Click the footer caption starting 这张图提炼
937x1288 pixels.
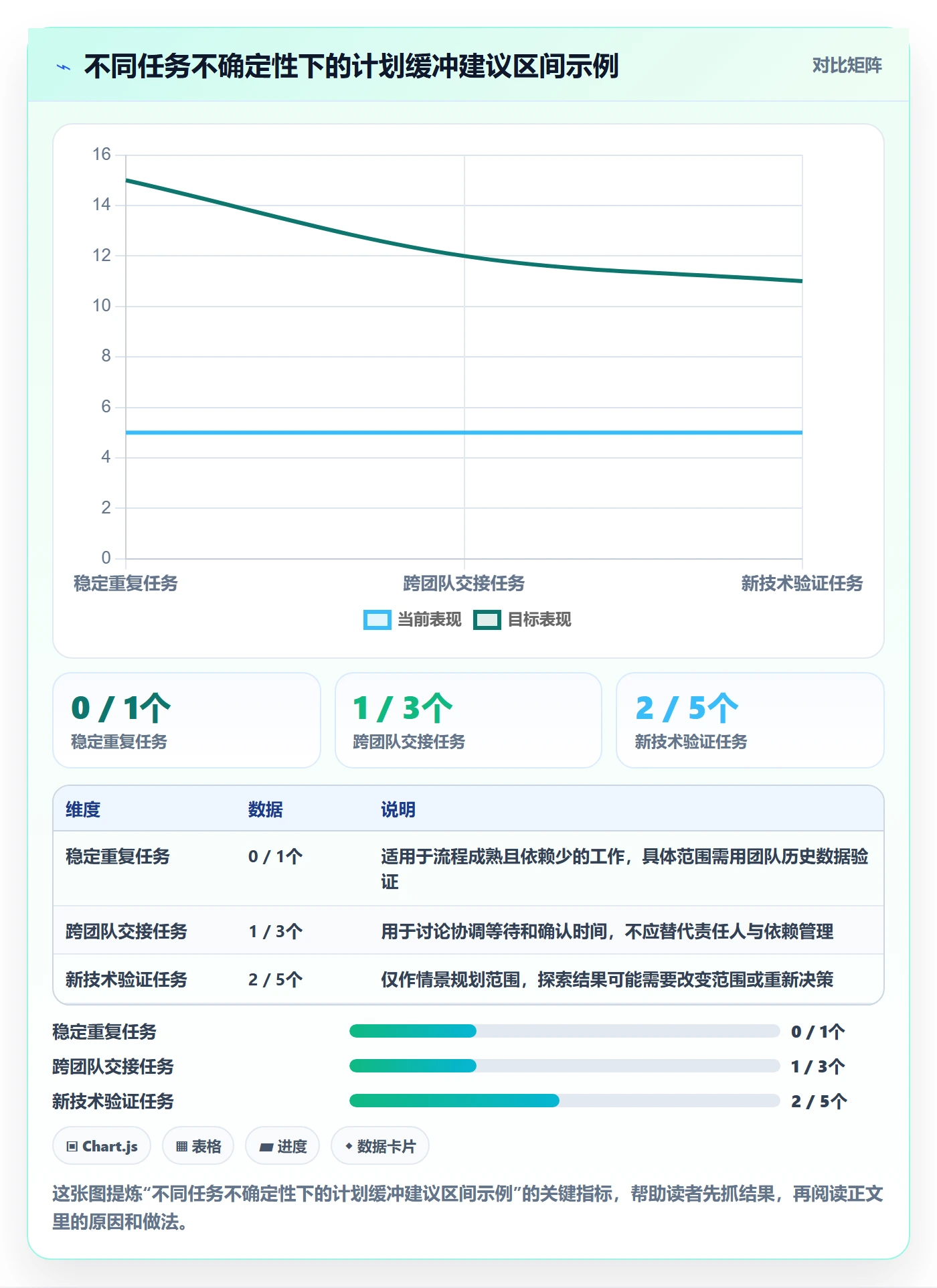point(468,1208)
